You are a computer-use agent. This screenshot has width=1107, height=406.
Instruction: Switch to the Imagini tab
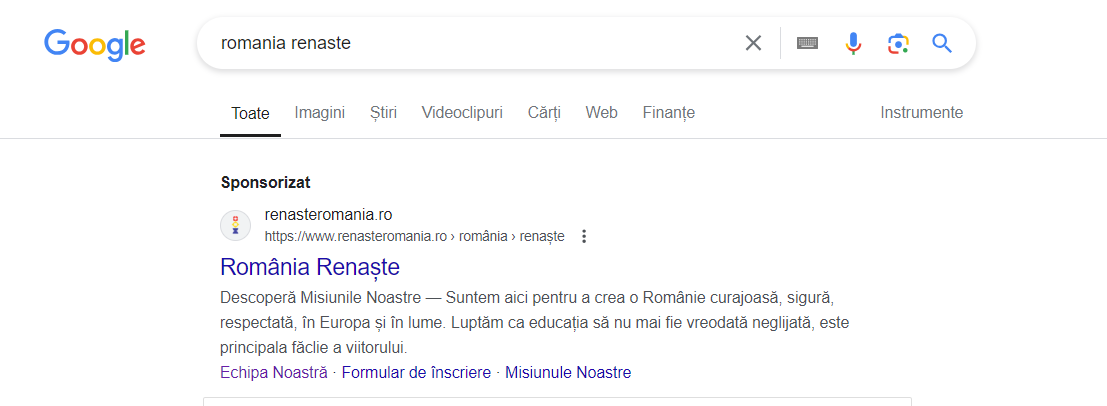point(319,112)
